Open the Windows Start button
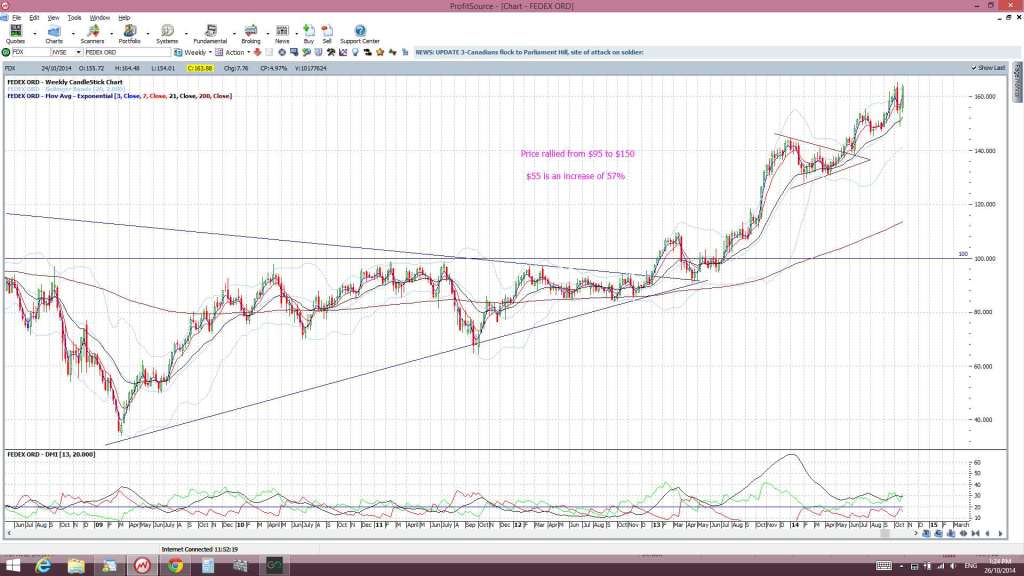The width and height of the screenshot is (1024, 576). click(12, 566)
